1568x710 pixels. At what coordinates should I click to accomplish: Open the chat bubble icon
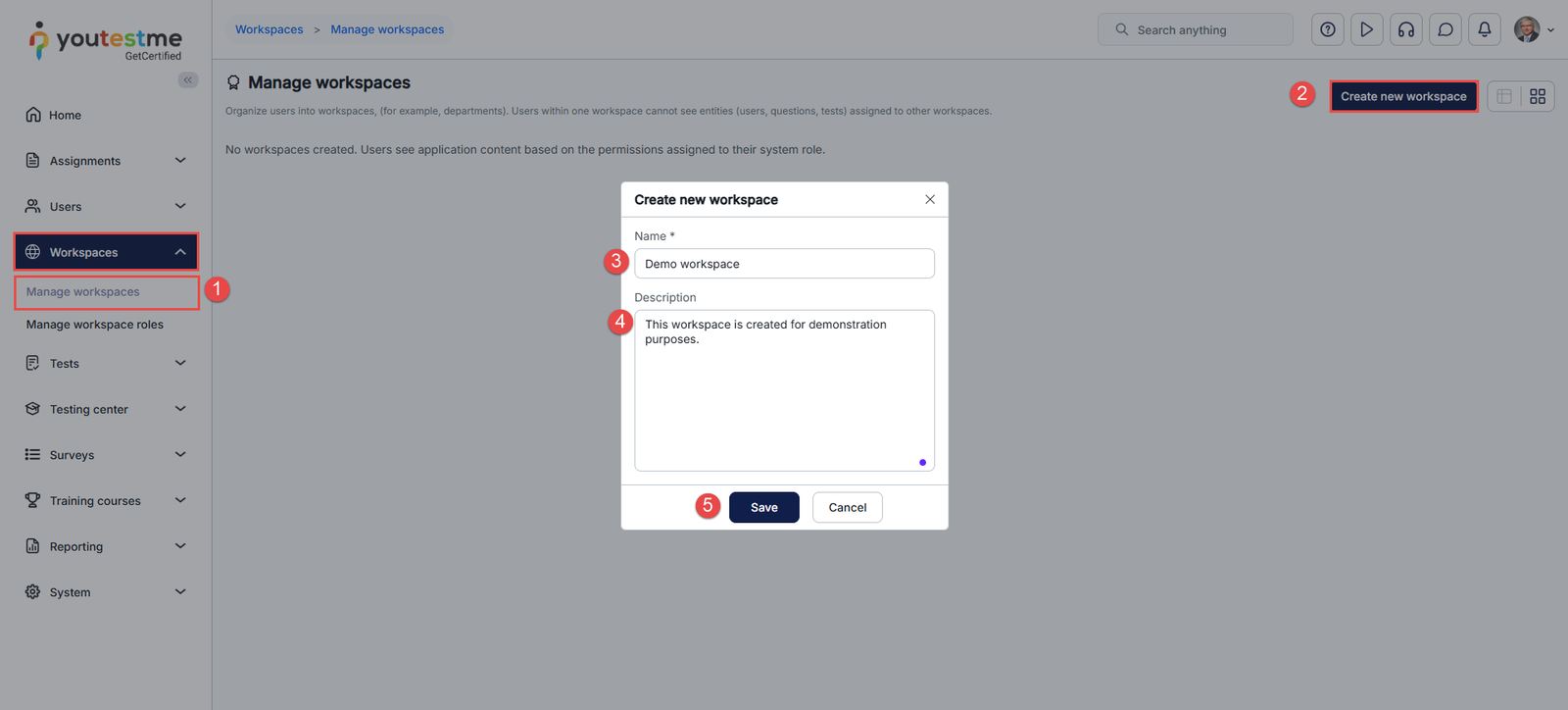click(x=1445, y=29)
